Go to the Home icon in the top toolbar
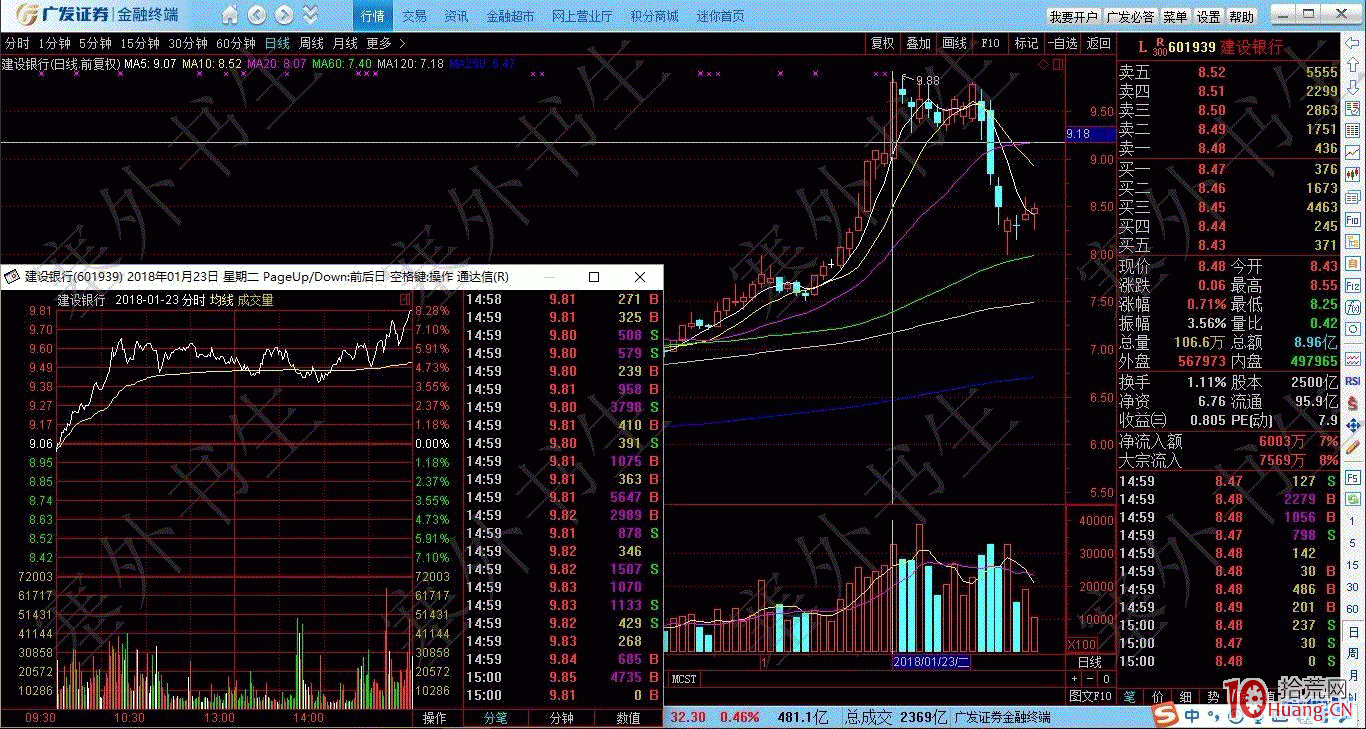The height and width of the screenshot is (729, 1366). [x=230, y=15]
